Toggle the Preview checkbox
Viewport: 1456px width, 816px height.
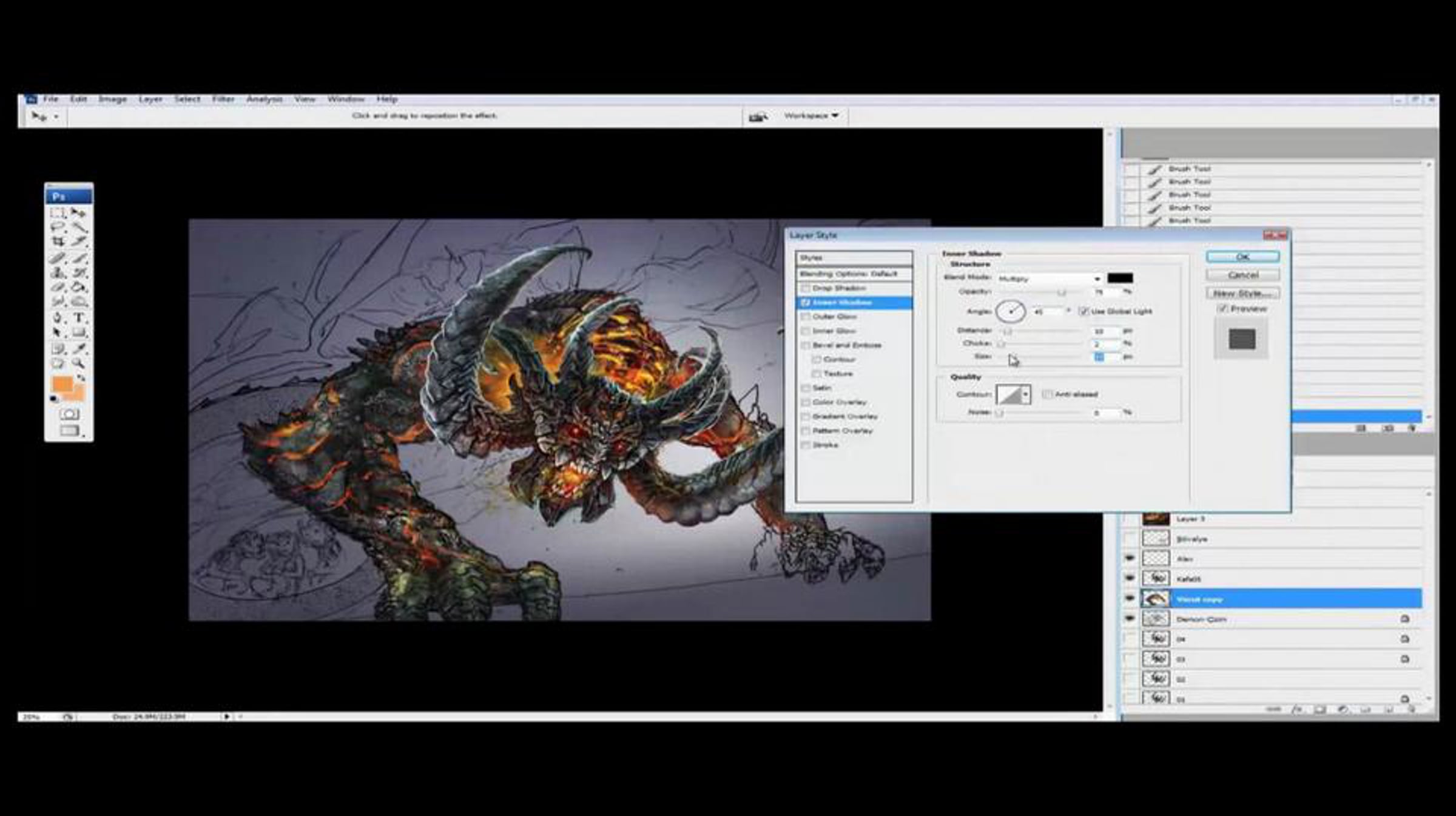1222,309
